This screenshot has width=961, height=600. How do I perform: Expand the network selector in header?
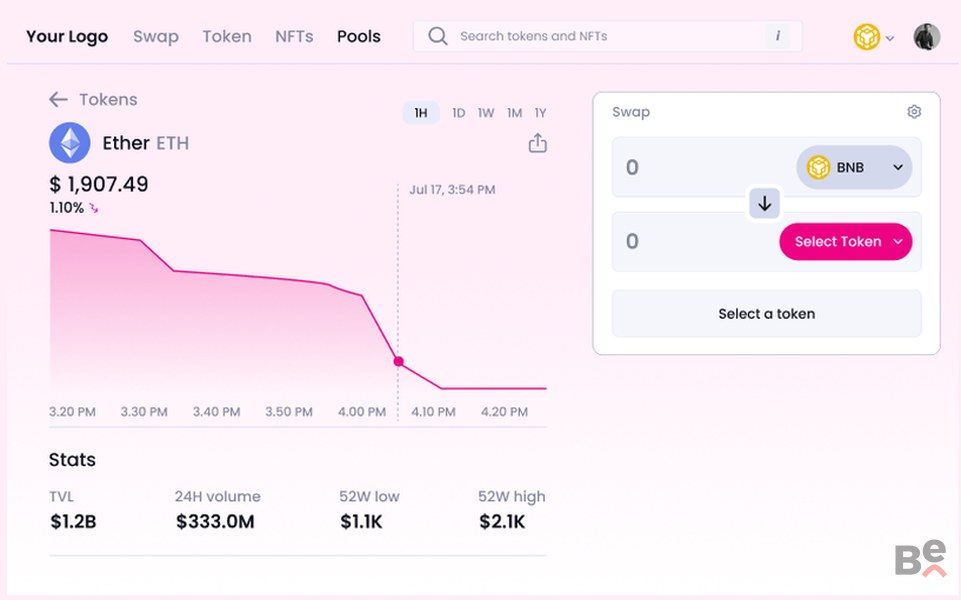pyautogui.click(x=873, y=37)
